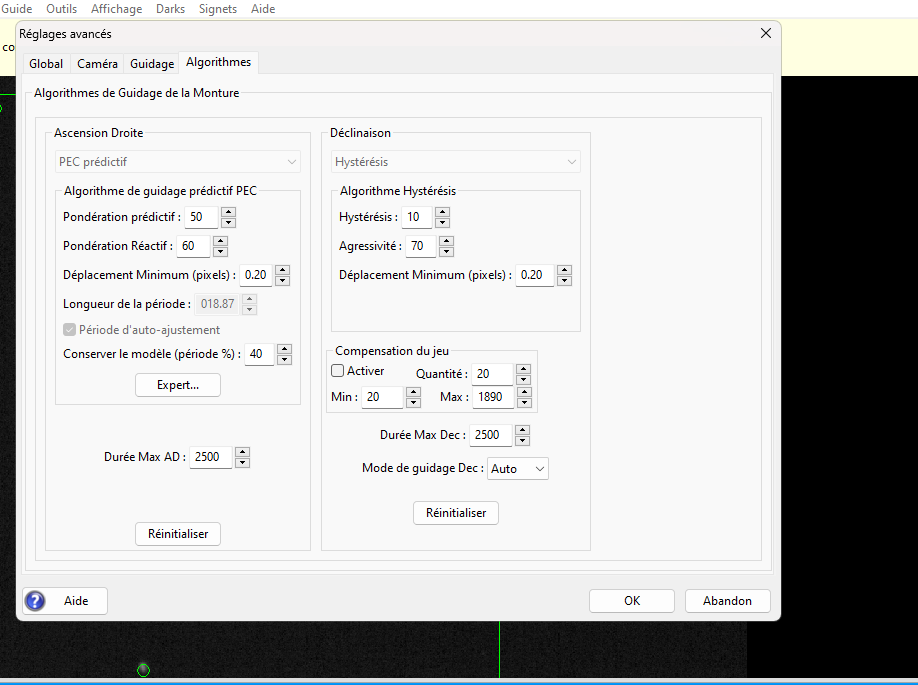Decrease RA Déplacement Minimum value
The image size is (918, 685).
(282, 280)
